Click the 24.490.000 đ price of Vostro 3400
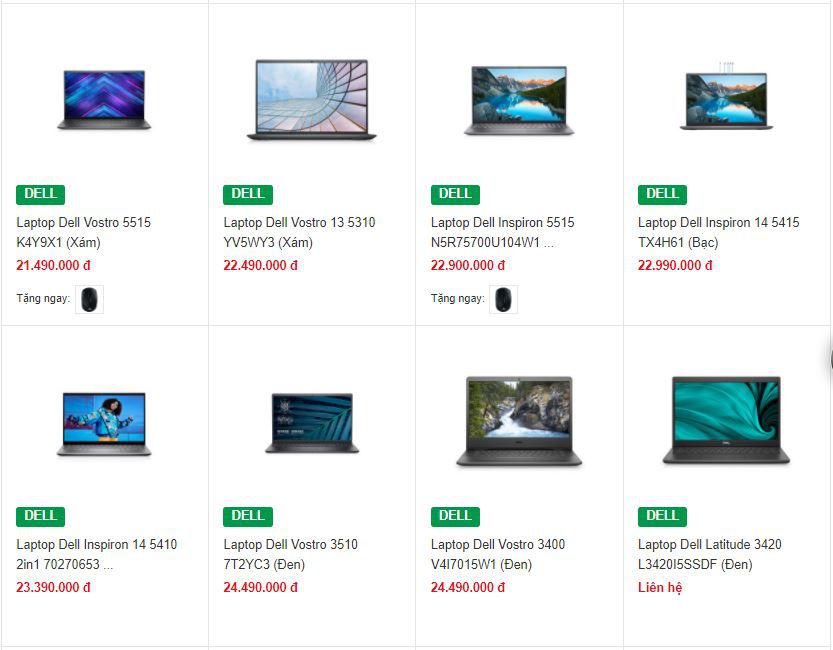The image size is (833, 650). click(468, 587)
